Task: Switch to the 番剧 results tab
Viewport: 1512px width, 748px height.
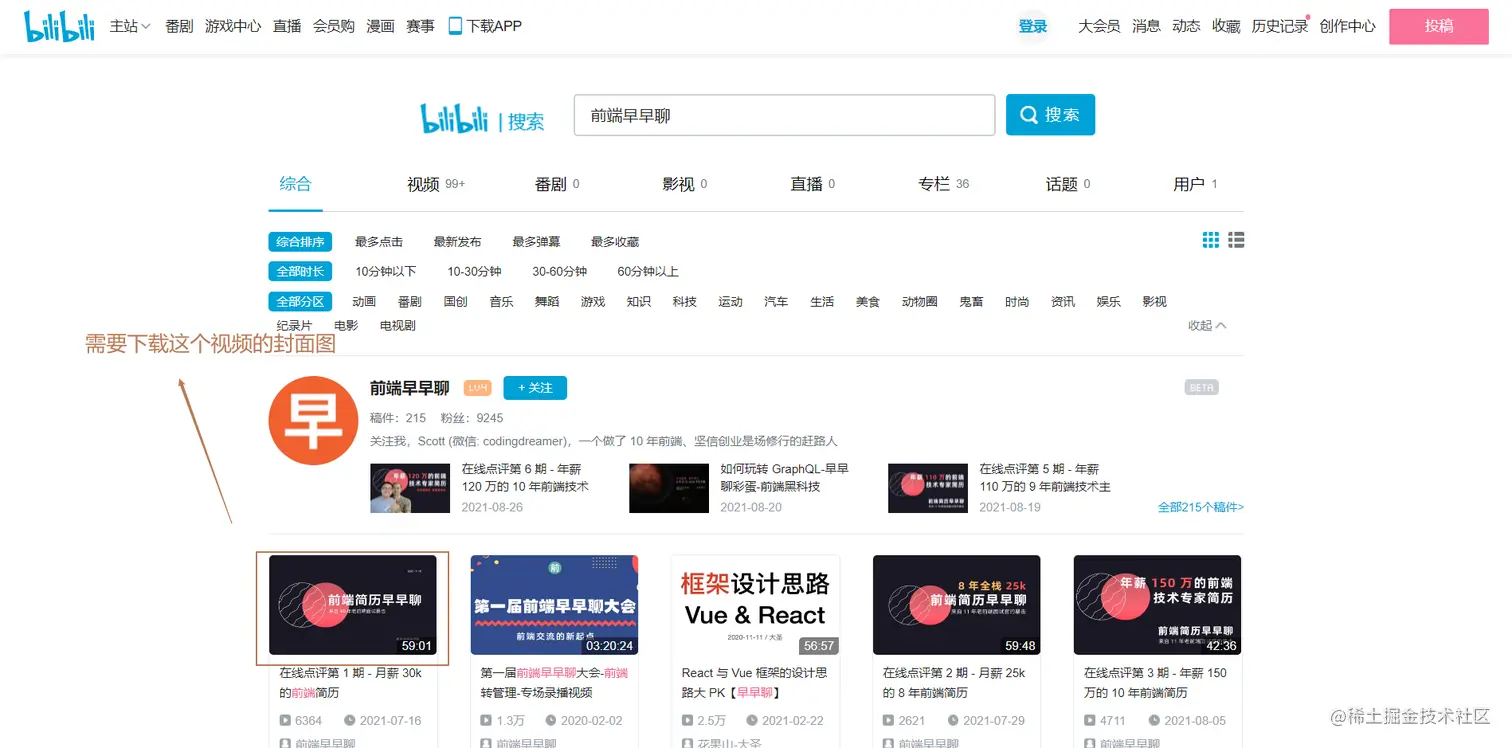Action: coord(557,184)
